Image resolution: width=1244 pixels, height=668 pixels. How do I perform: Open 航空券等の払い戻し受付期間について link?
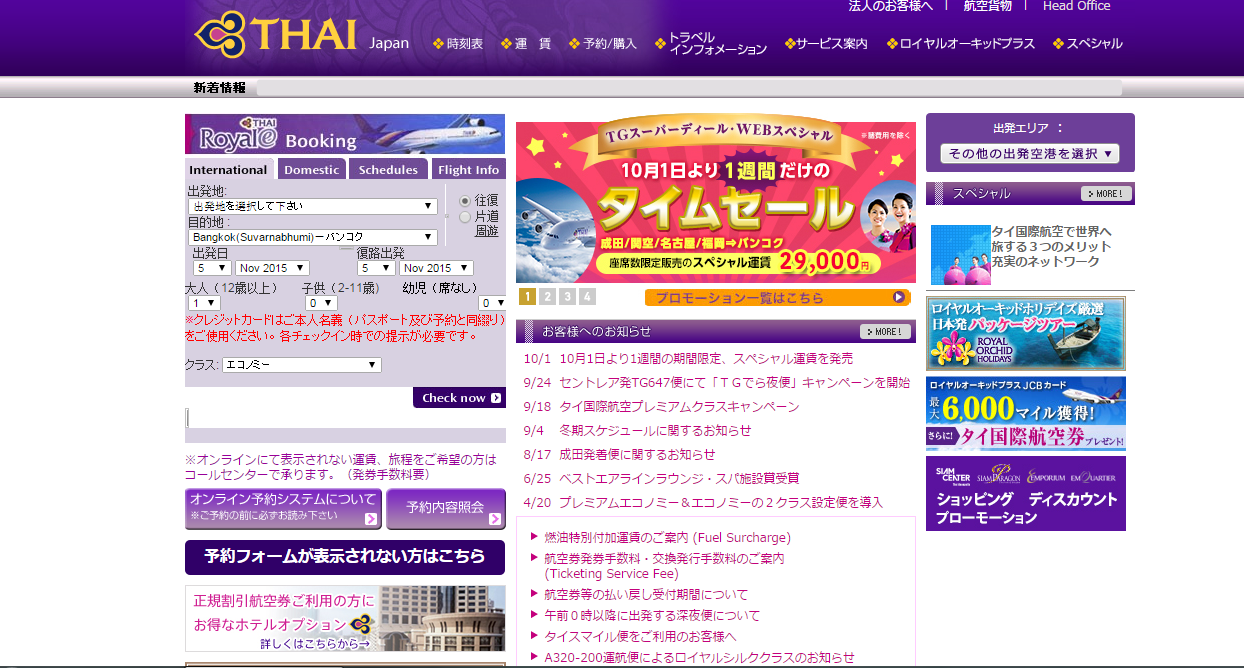tap(646, 594)
